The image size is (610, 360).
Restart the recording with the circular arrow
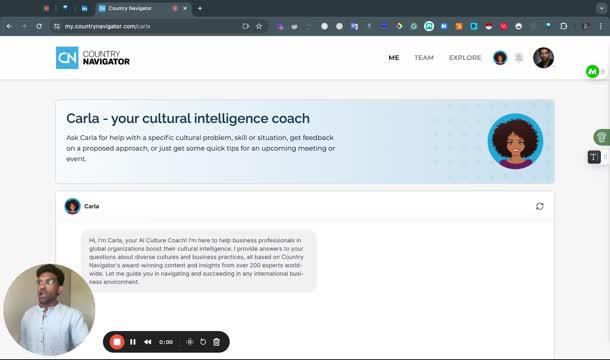click(x=203, y=342)
